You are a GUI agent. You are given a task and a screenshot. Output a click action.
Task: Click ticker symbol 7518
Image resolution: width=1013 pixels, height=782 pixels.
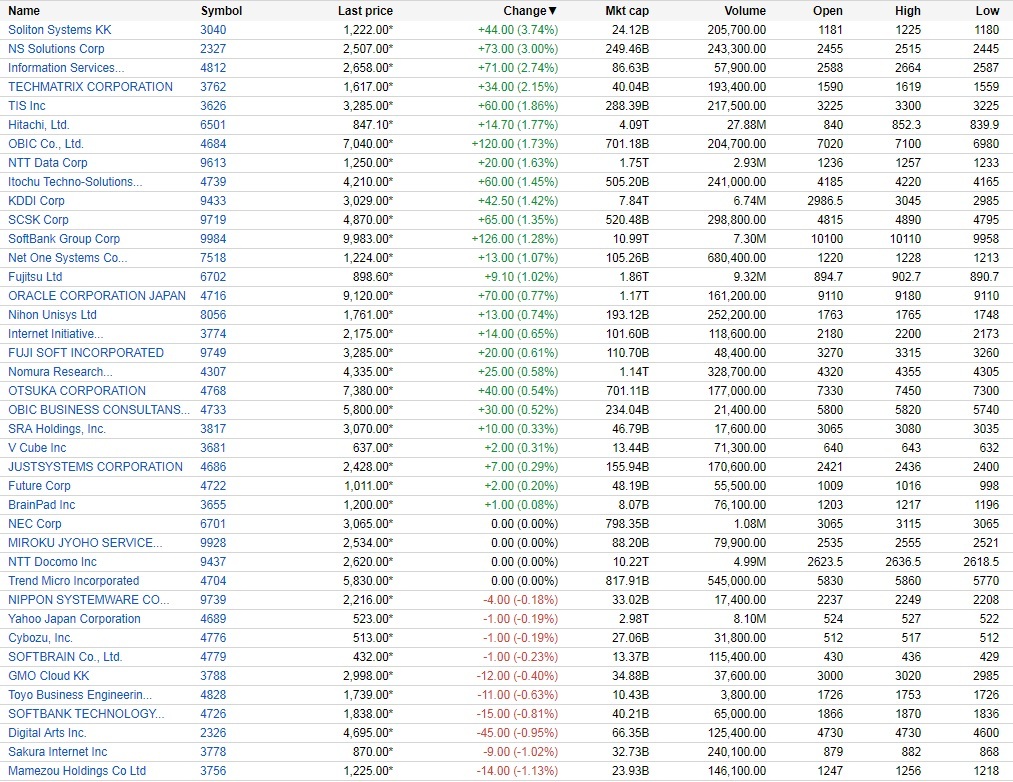point(213,258)
